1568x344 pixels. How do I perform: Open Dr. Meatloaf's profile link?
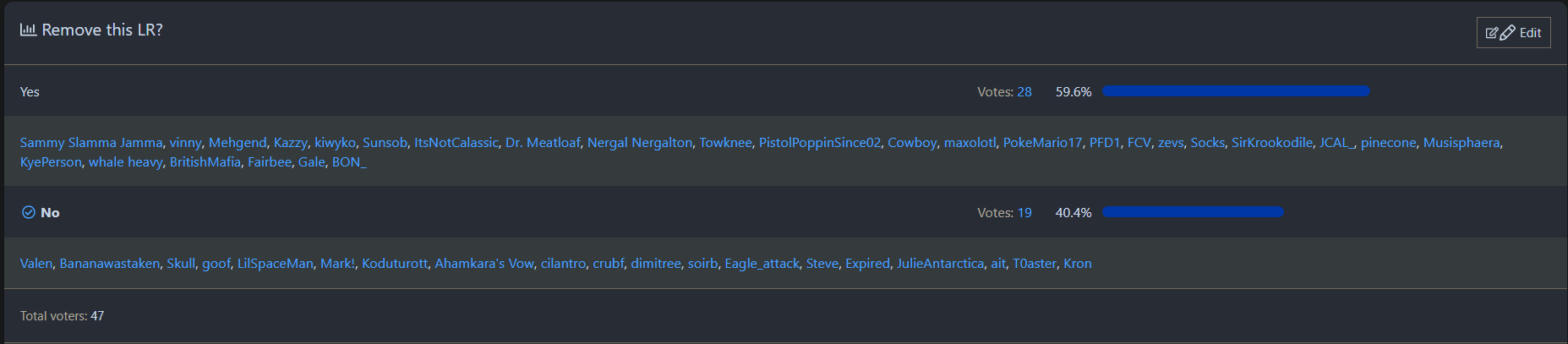pyautogui.click(x=543, y=143)
